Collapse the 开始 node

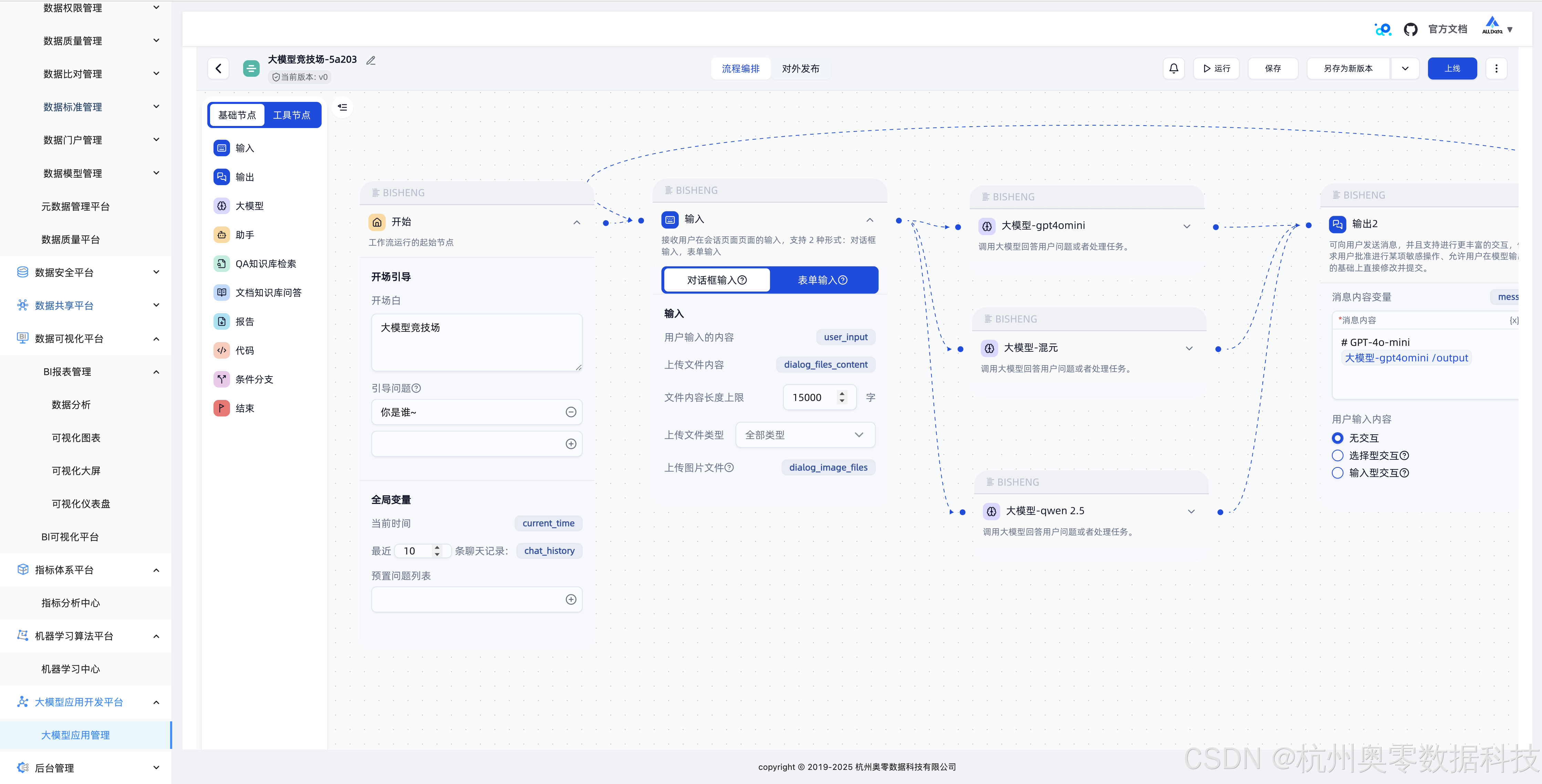tap(576, 222)
